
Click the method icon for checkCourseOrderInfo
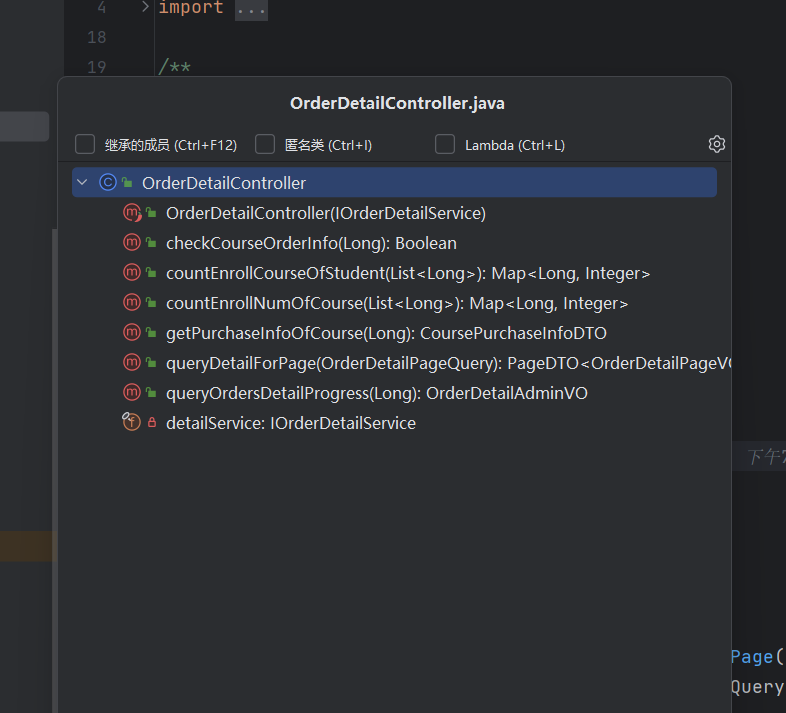coord(132,243)
